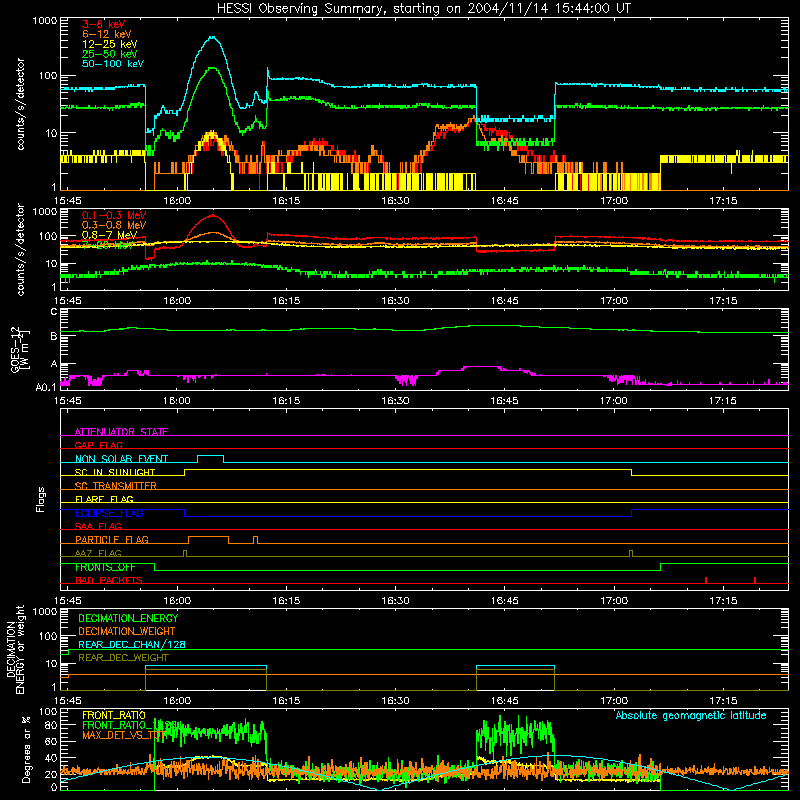The image size is (800, 800).
Task: Select the 50-100 keV legend label
Action: 113,63
